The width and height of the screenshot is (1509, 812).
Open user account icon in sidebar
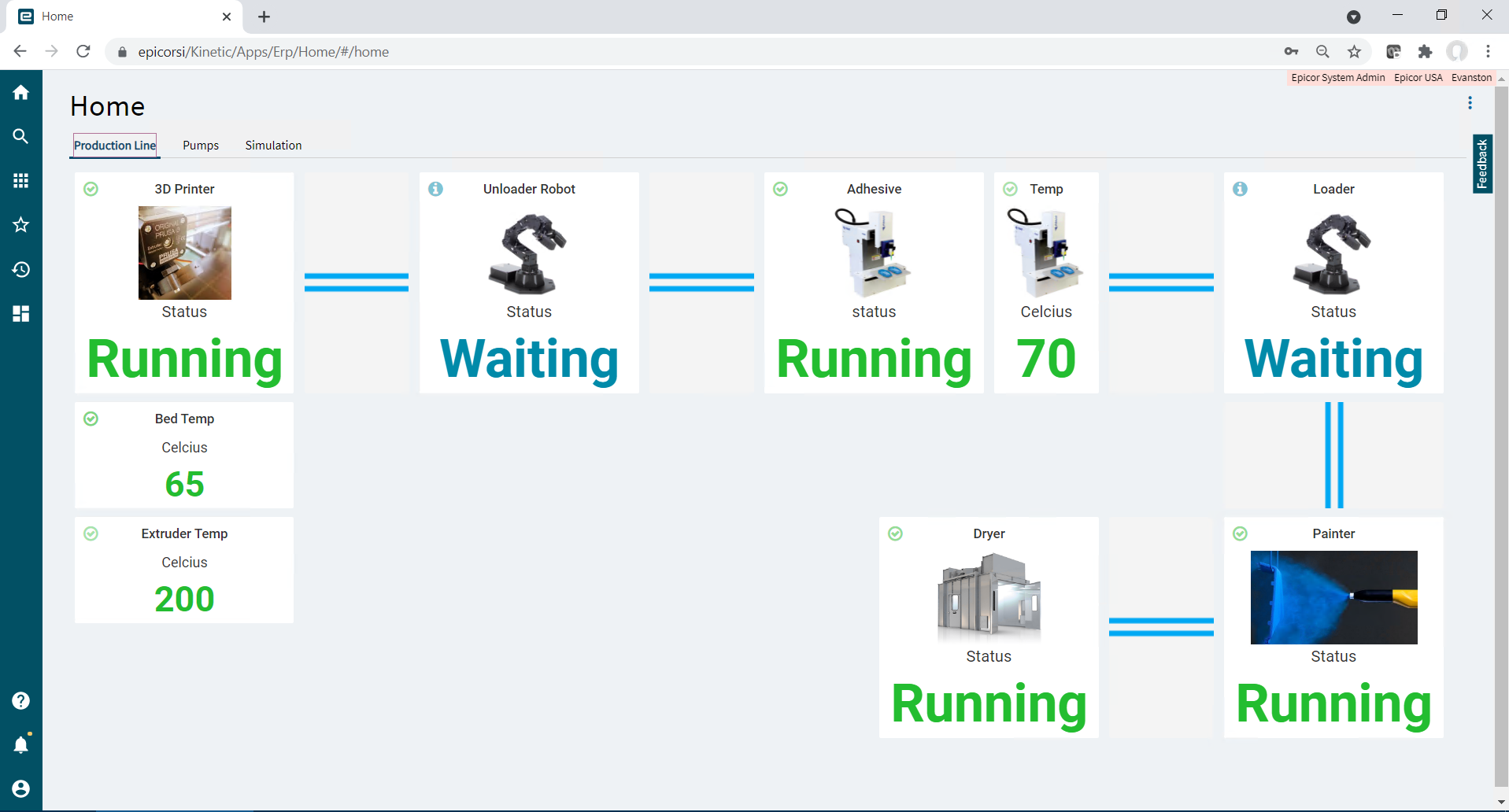pos(21,789)
